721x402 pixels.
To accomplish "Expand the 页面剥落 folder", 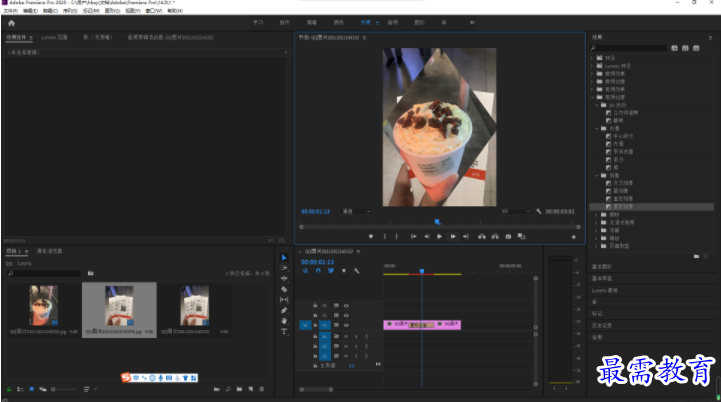I will point(597,246).
